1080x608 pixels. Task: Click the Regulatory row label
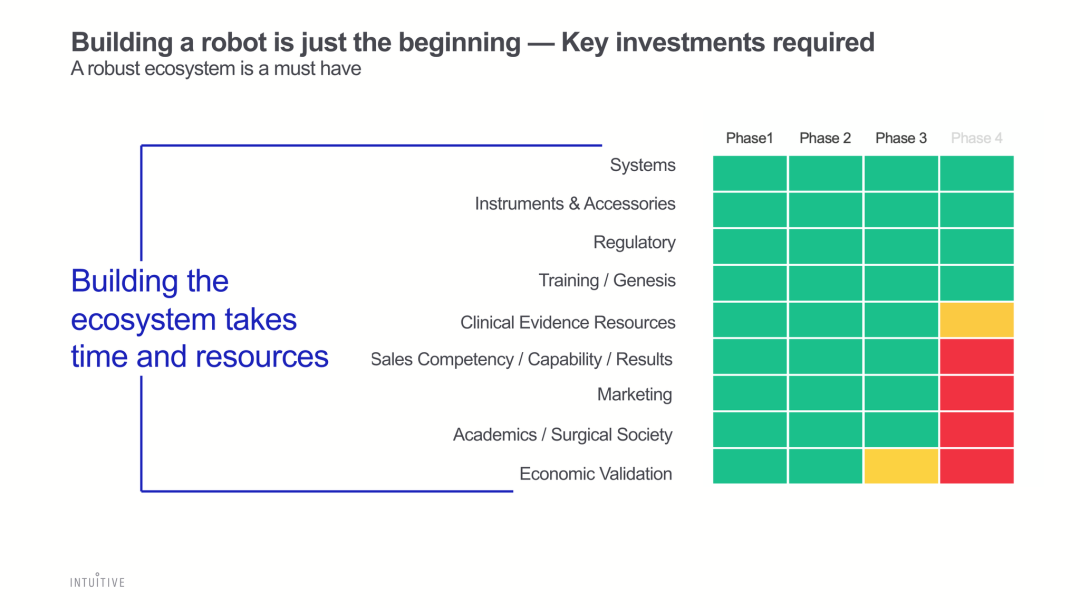(634, 242)
